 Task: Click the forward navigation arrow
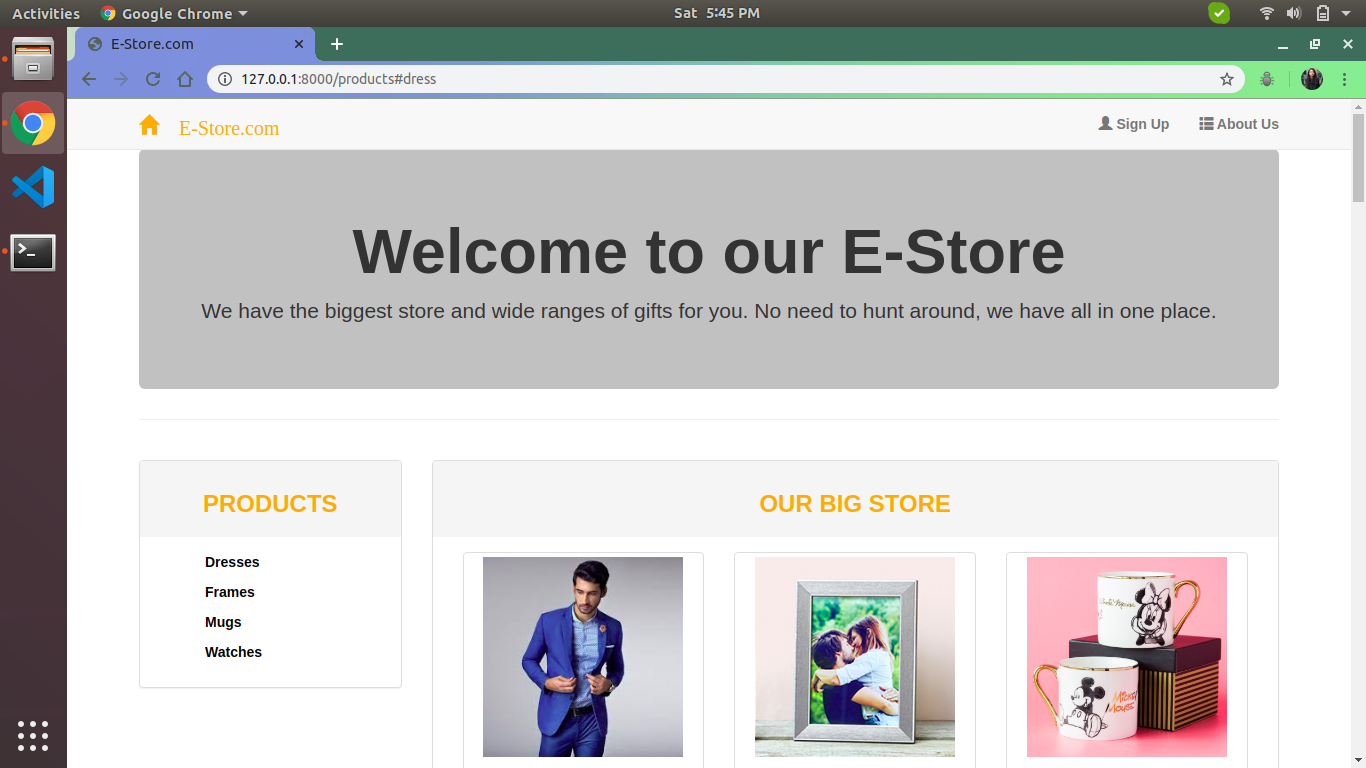click(x=121, y=79)
